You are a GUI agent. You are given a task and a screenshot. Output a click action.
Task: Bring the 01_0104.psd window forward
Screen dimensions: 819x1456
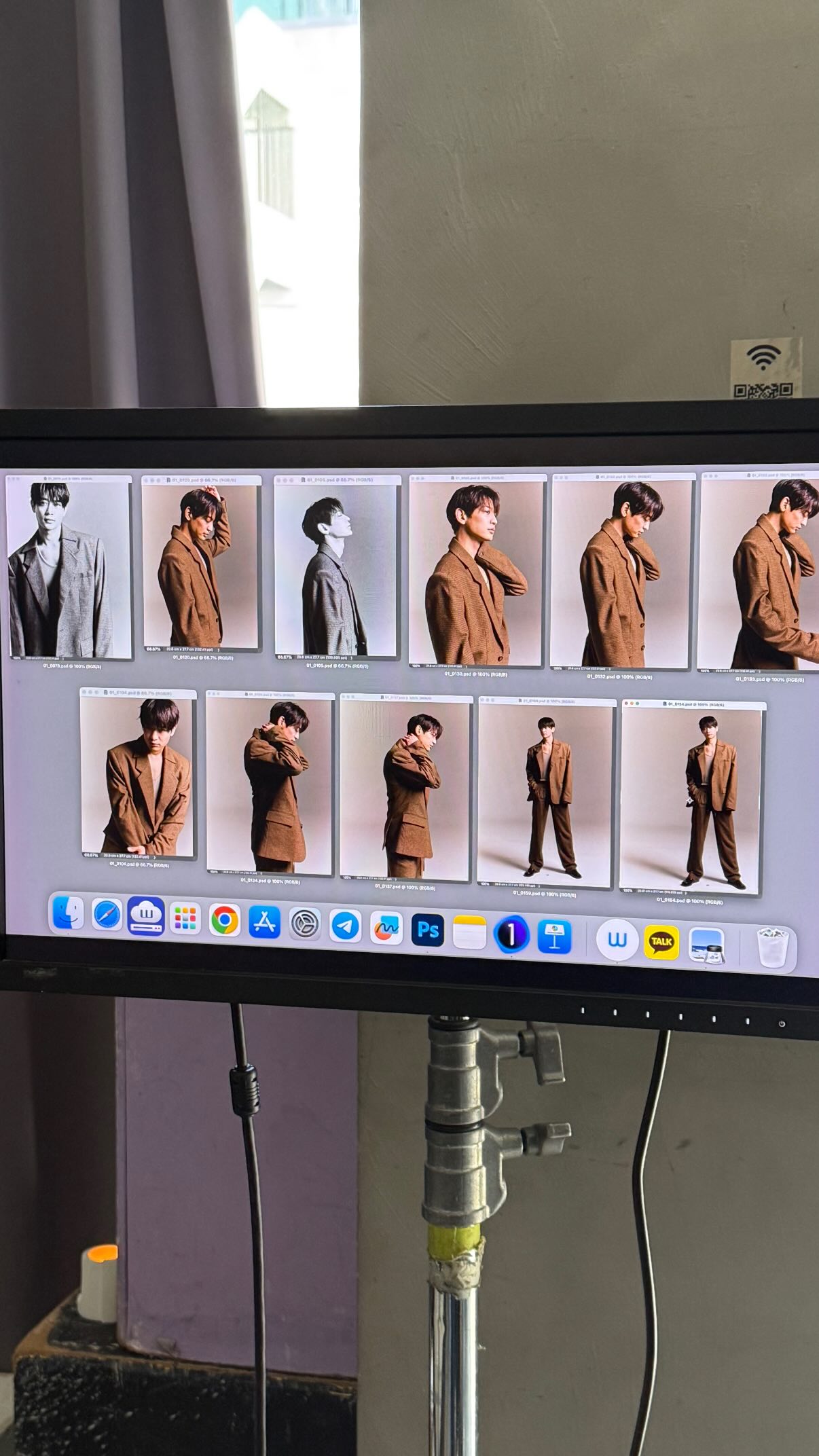pyautogui.click(x=139, y=775)
